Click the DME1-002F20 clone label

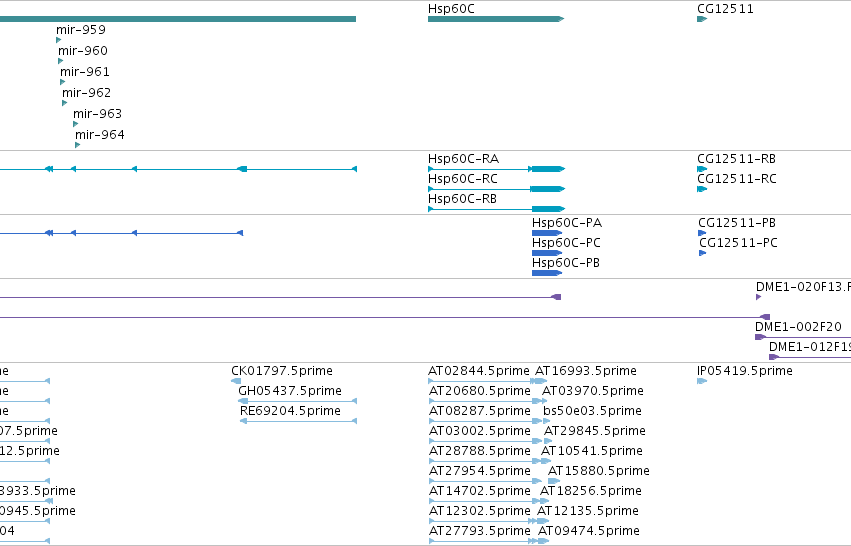(x=798, y=327)
